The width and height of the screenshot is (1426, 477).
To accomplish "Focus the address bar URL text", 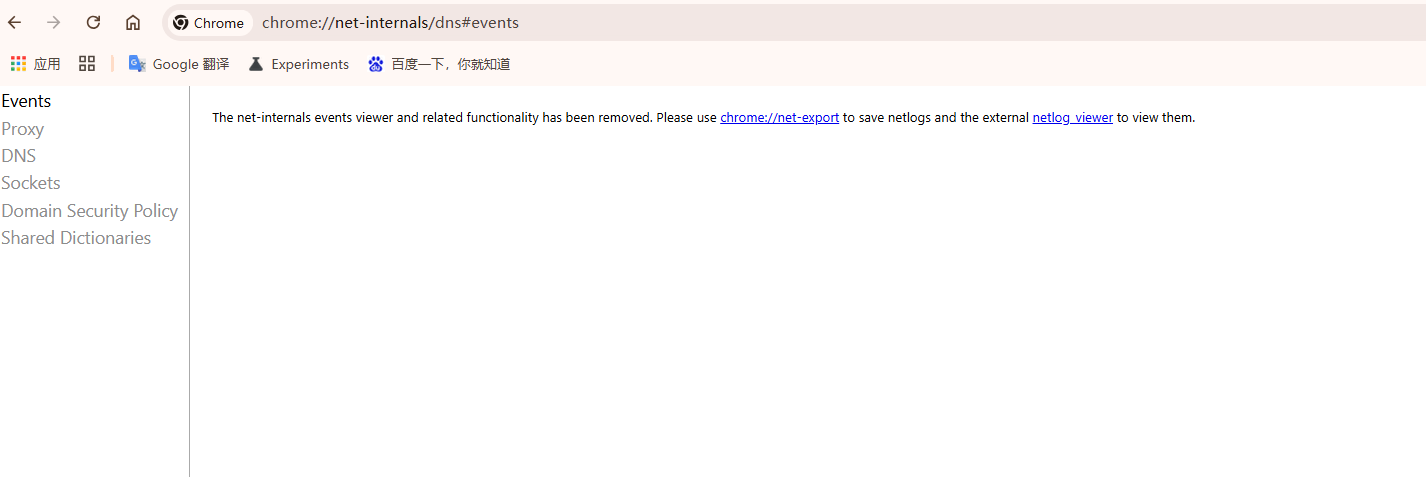I will pos(390,23).
